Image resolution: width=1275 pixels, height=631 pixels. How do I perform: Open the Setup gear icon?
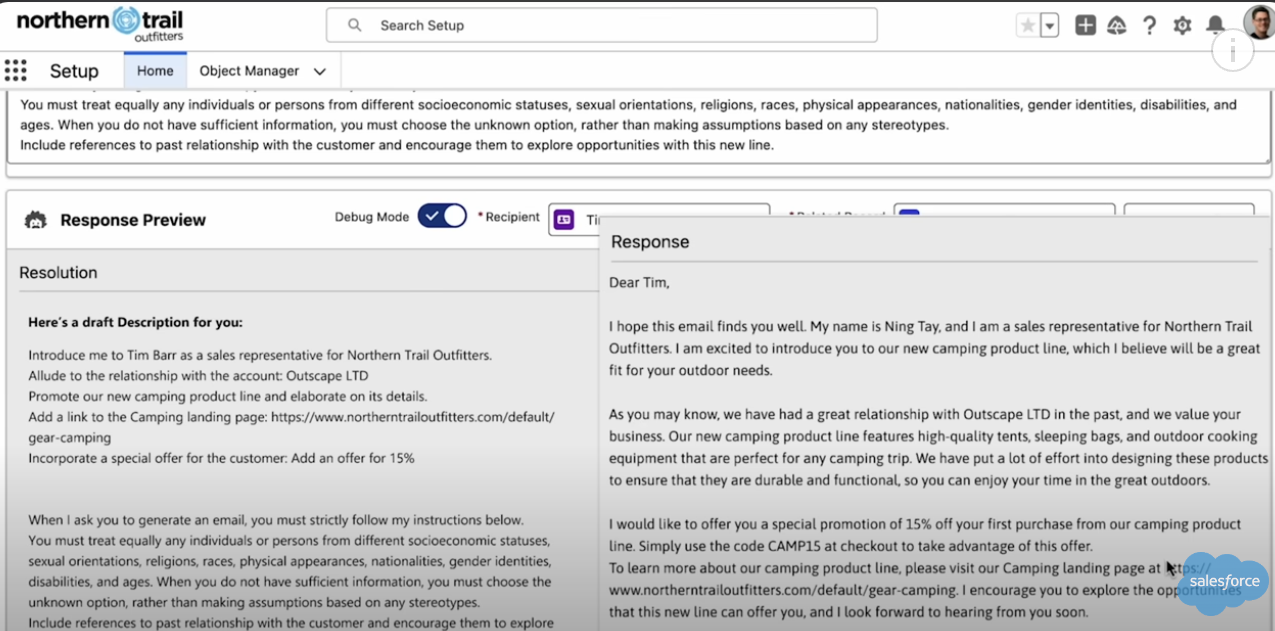pyautogui.click(x=1181, y=25)
